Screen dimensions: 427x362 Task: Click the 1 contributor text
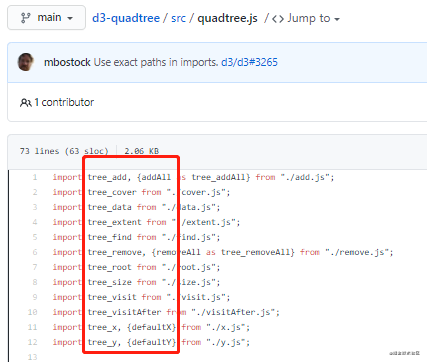click(x=64, y=102)
